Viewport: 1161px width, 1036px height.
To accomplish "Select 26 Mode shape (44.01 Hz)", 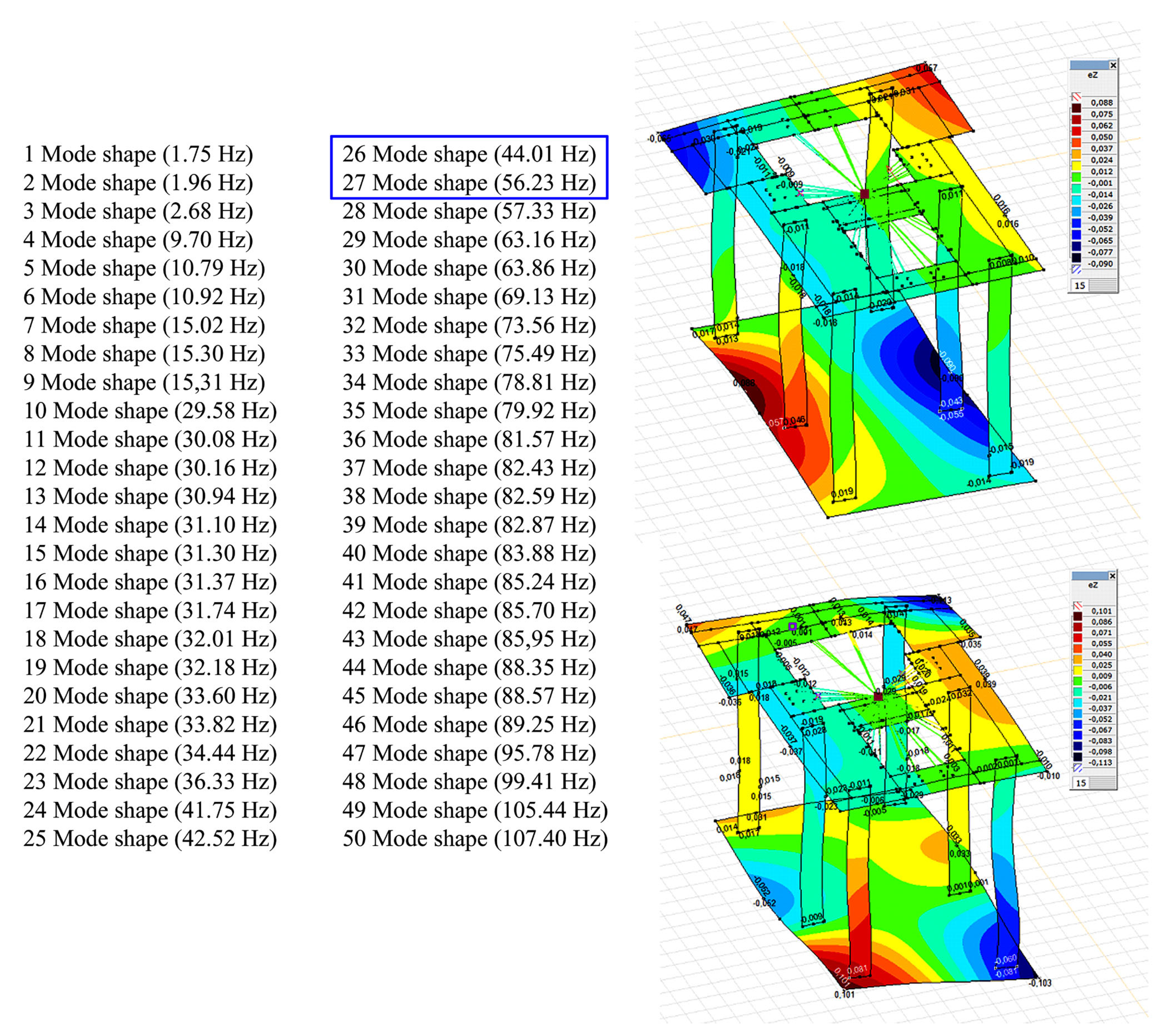I will click(468, 154).
